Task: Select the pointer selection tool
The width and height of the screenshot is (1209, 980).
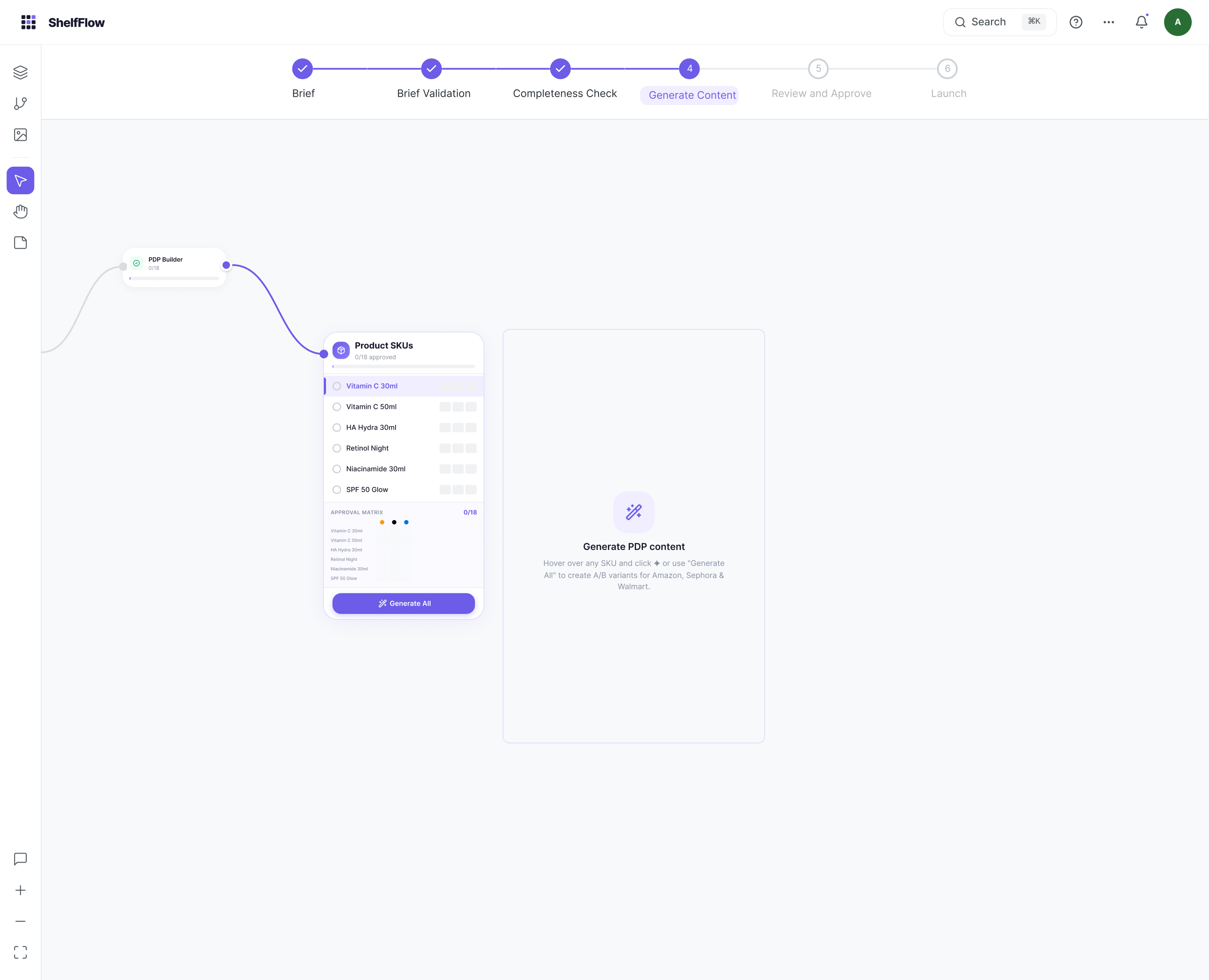Action: pyautogui.click(x=20, y=180)
